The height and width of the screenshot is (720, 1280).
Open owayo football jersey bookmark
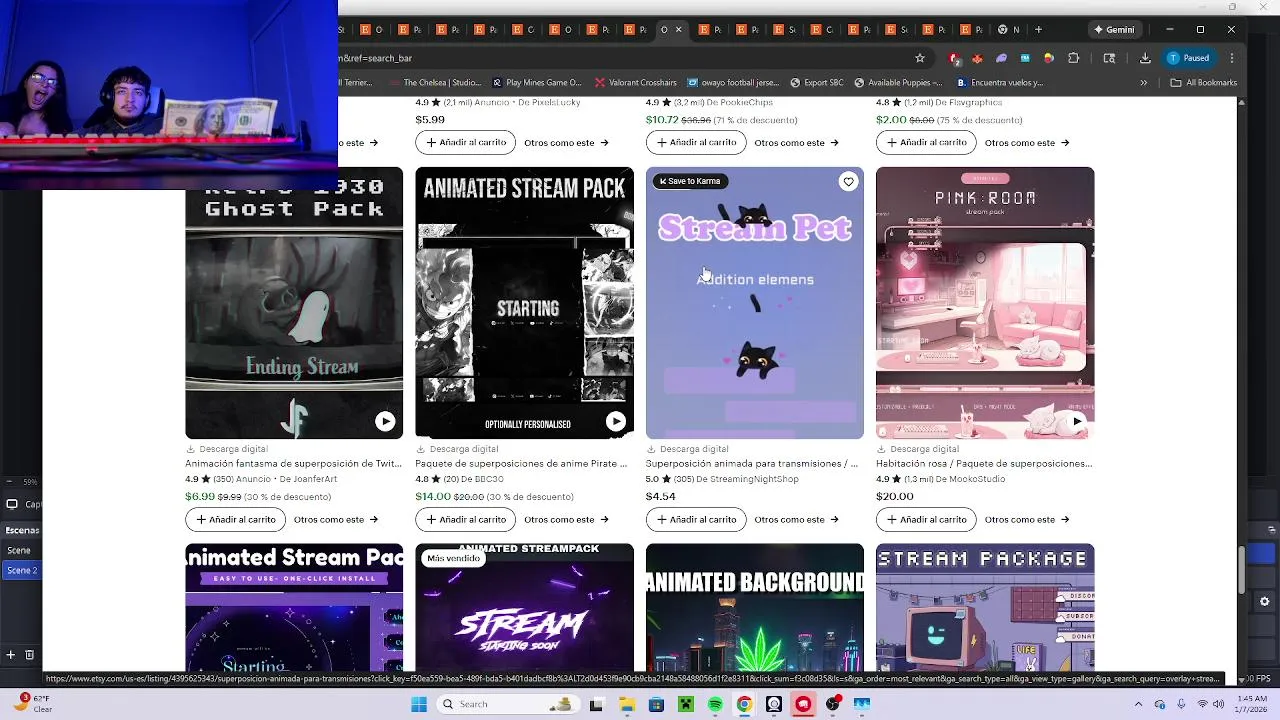(x=733, y=83)
